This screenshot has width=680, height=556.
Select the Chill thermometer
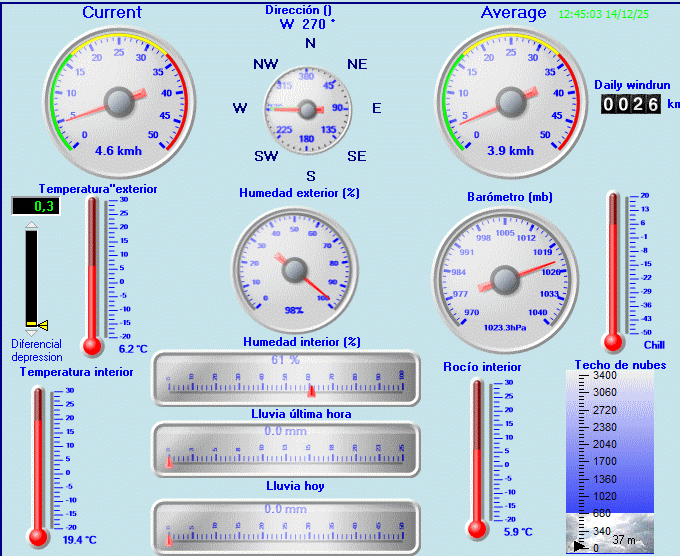click(x=613, y=270)
